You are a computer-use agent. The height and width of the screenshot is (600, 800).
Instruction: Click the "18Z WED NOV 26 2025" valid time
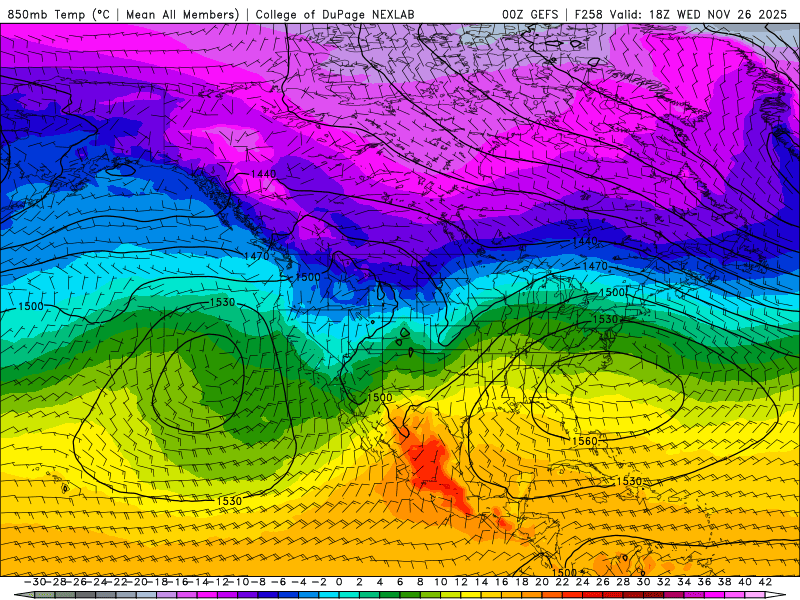pyautogui.click(x=718, y=14)
